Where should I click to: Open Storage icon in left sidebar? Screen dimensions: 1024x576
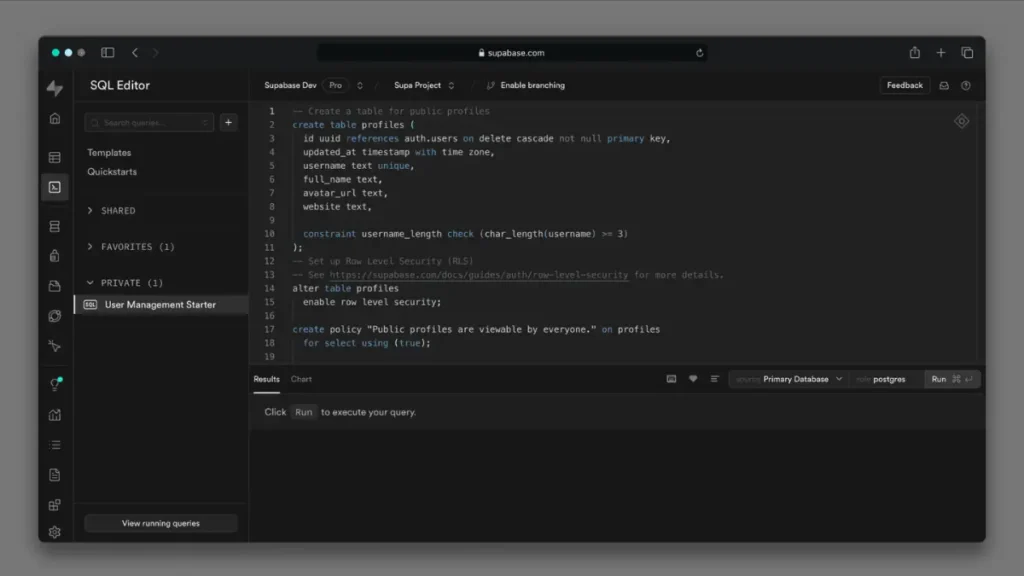pos(55,286)
